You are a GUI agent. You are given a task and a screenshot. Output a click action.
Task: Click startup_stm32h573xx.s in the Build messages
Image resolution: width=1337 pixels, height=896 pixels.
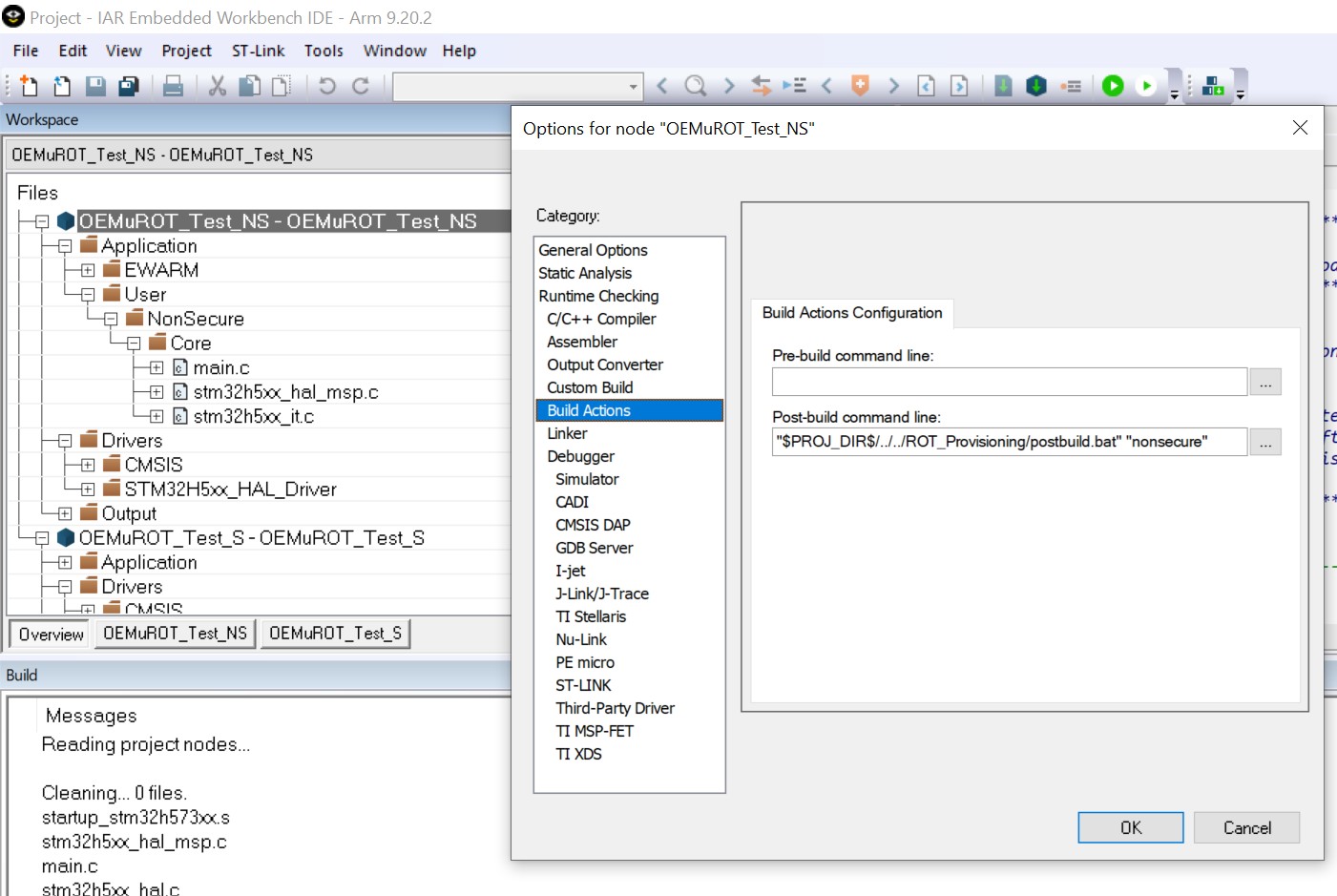click(x=136, y=818)
